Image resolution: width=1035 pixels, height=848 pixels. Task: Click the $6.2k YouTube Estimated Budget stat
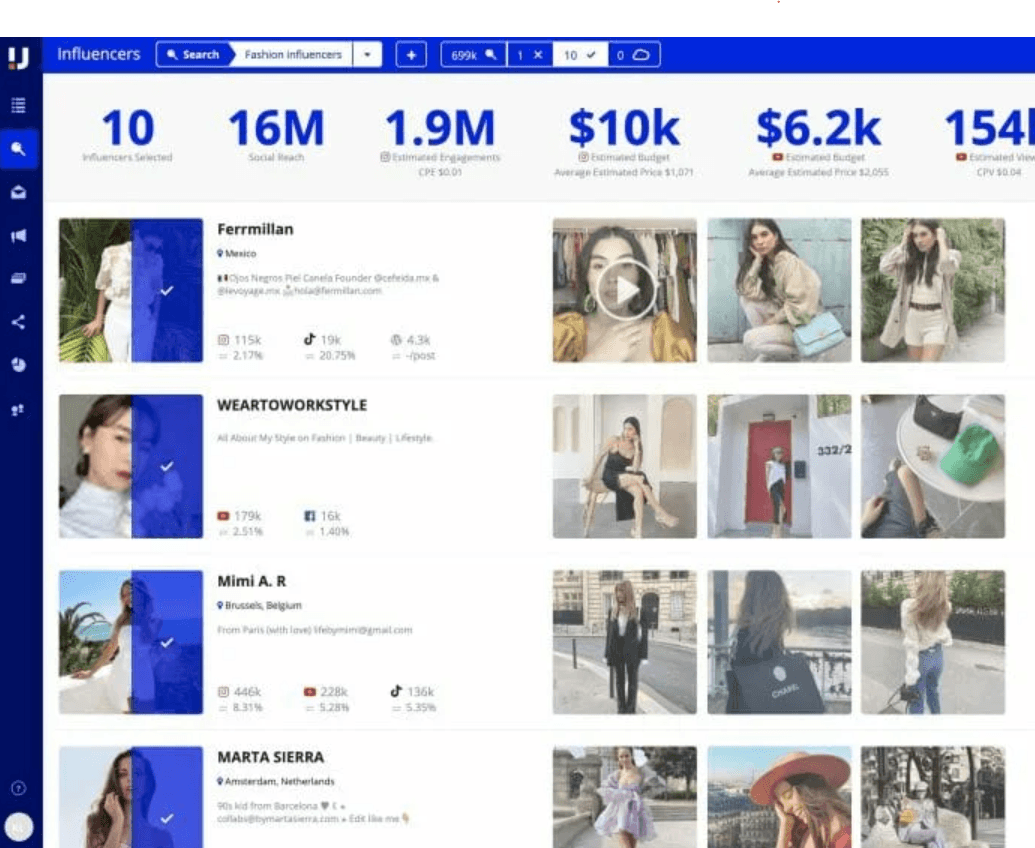point(818,142)
